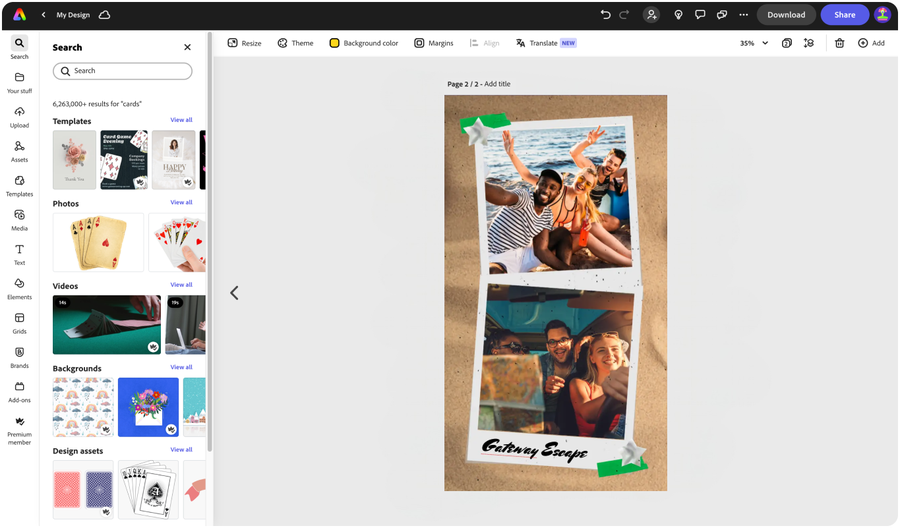900x528 pixels.
Task: Go to previous page with left chevron
Action: (234, 293)
